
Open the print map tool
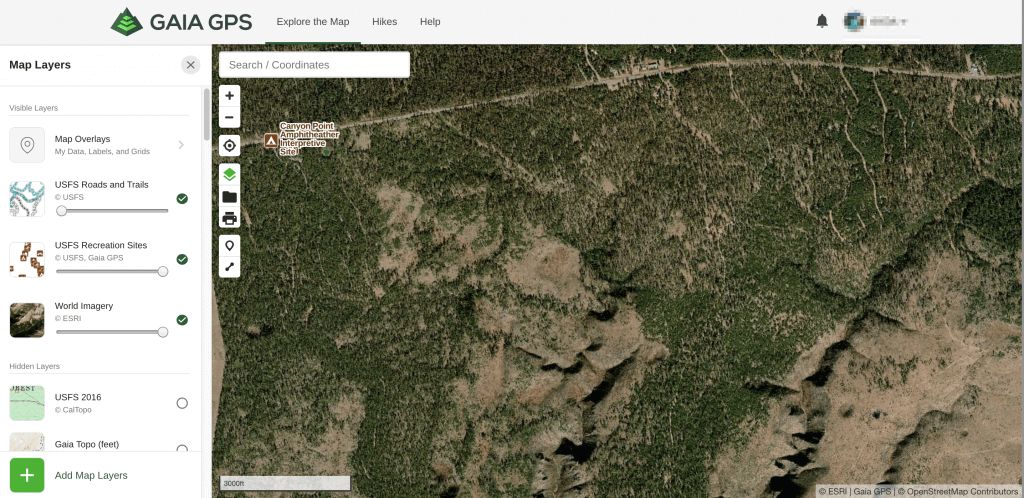(x=229, y=218)
